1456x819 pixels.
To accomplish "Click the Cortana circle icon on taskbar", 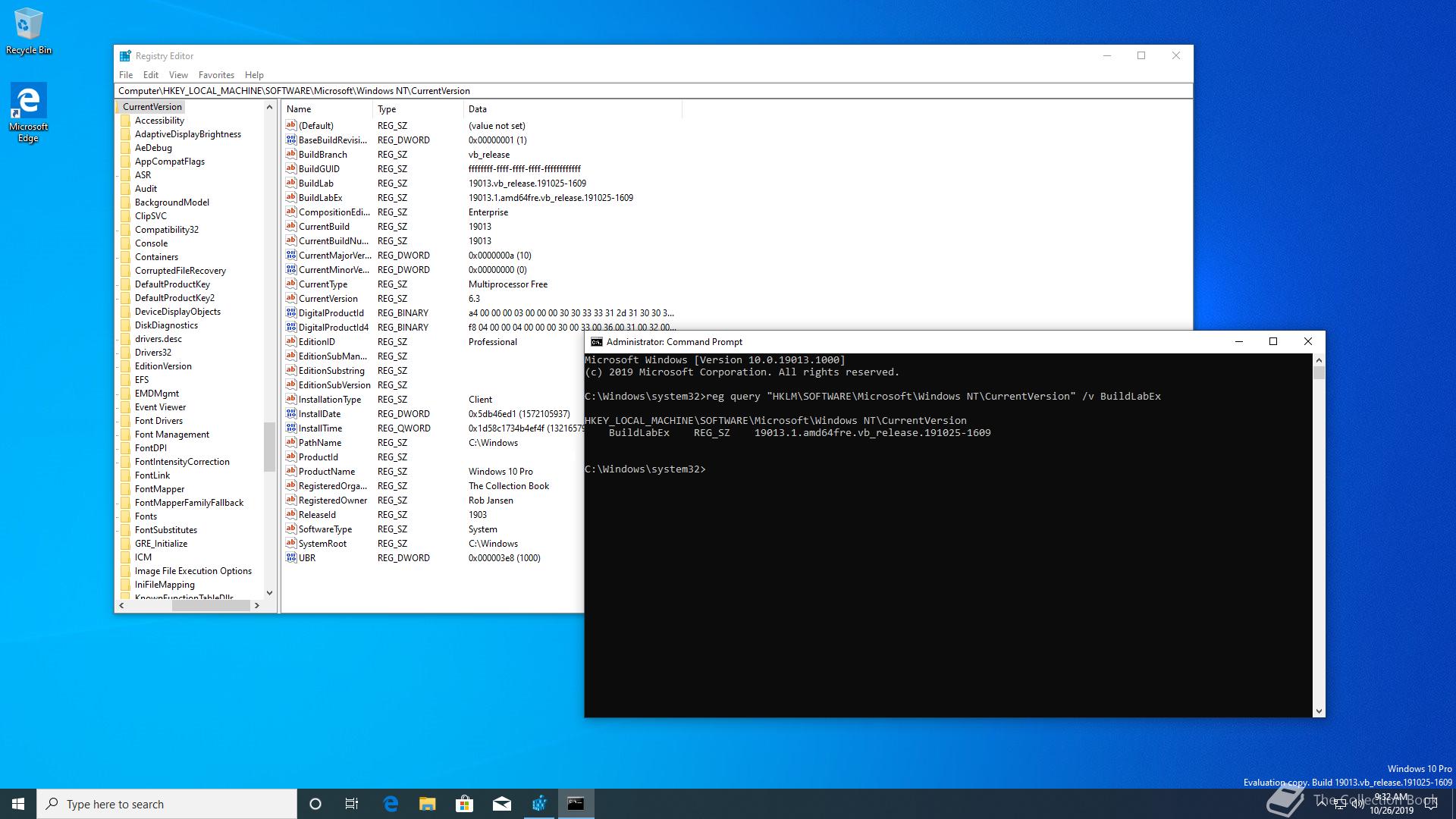I will click(315, 804).
